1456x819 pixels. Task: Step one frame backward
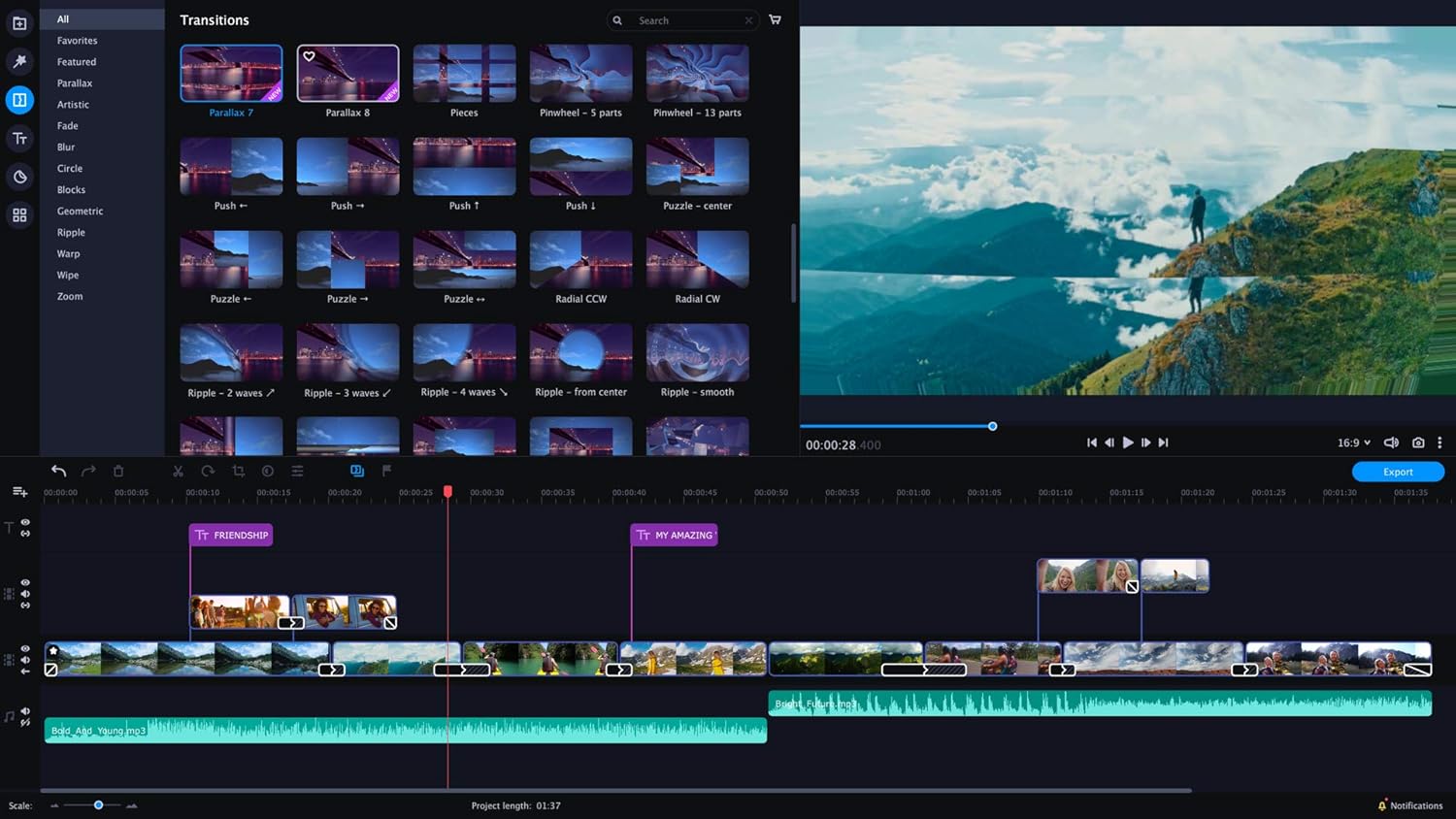(x=1109, y=442)
